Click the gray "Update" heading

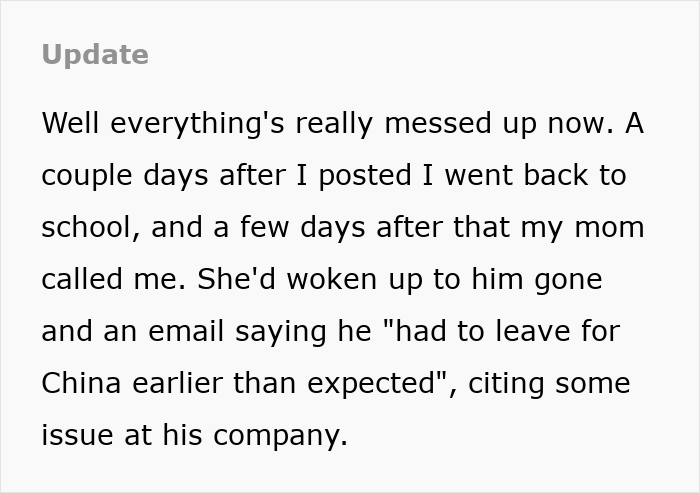click(95, 55)
